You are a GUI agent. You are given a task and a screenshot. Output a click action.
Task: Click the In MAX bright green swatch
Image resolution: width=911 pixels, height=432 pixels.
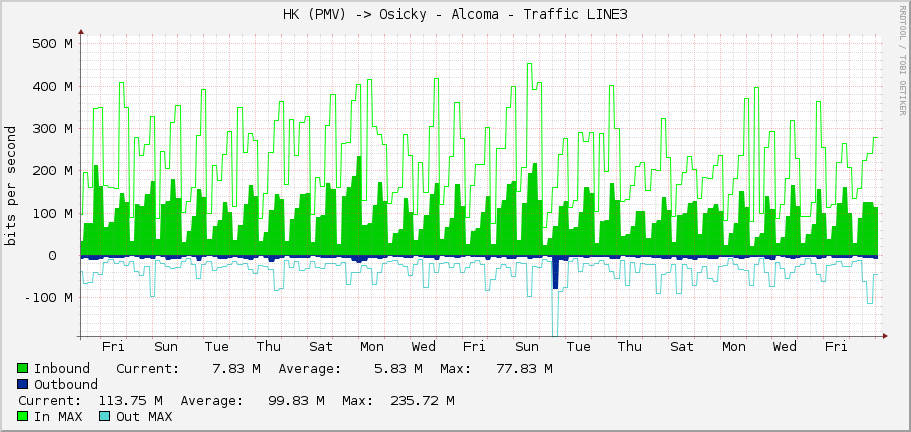point(23,416)
